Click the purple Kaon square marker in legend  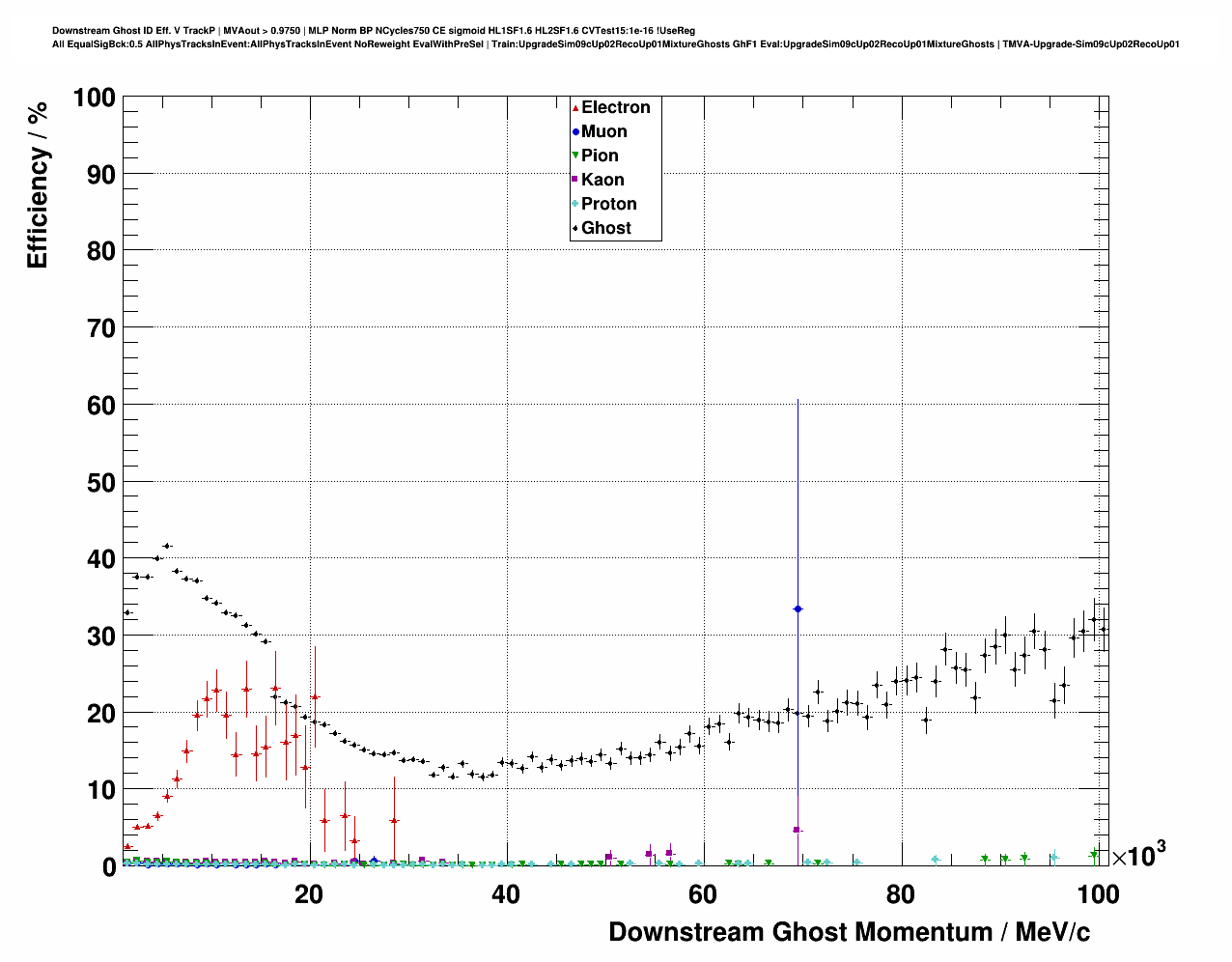(575, 181)
